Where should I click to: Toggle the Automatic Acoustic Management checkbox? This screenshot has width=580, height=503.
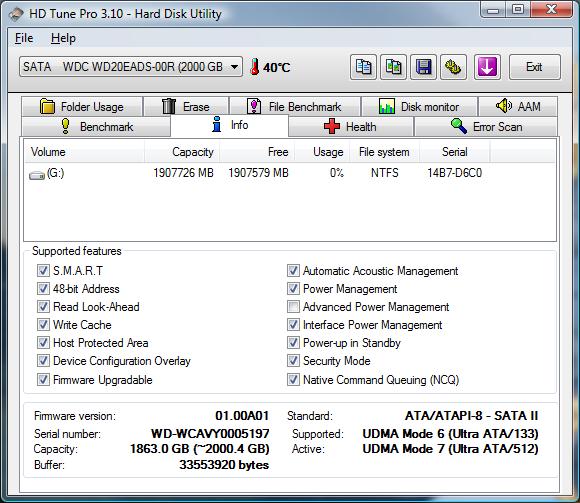[x=293, y=271]
